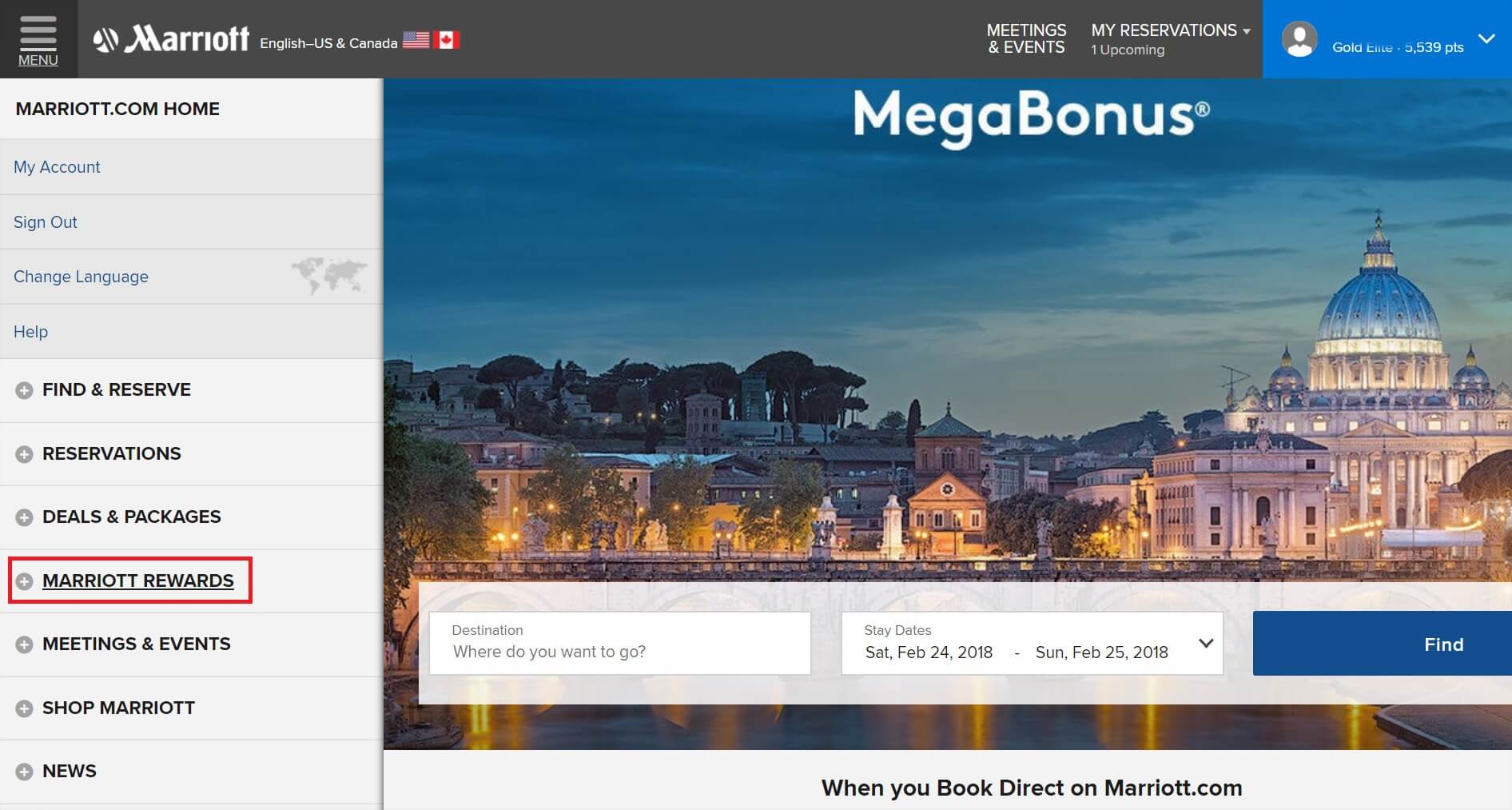This screenshot has height=810, width=1512.
Task: Open the hamburger MENU icon
Action: click(x=38, y=39)
